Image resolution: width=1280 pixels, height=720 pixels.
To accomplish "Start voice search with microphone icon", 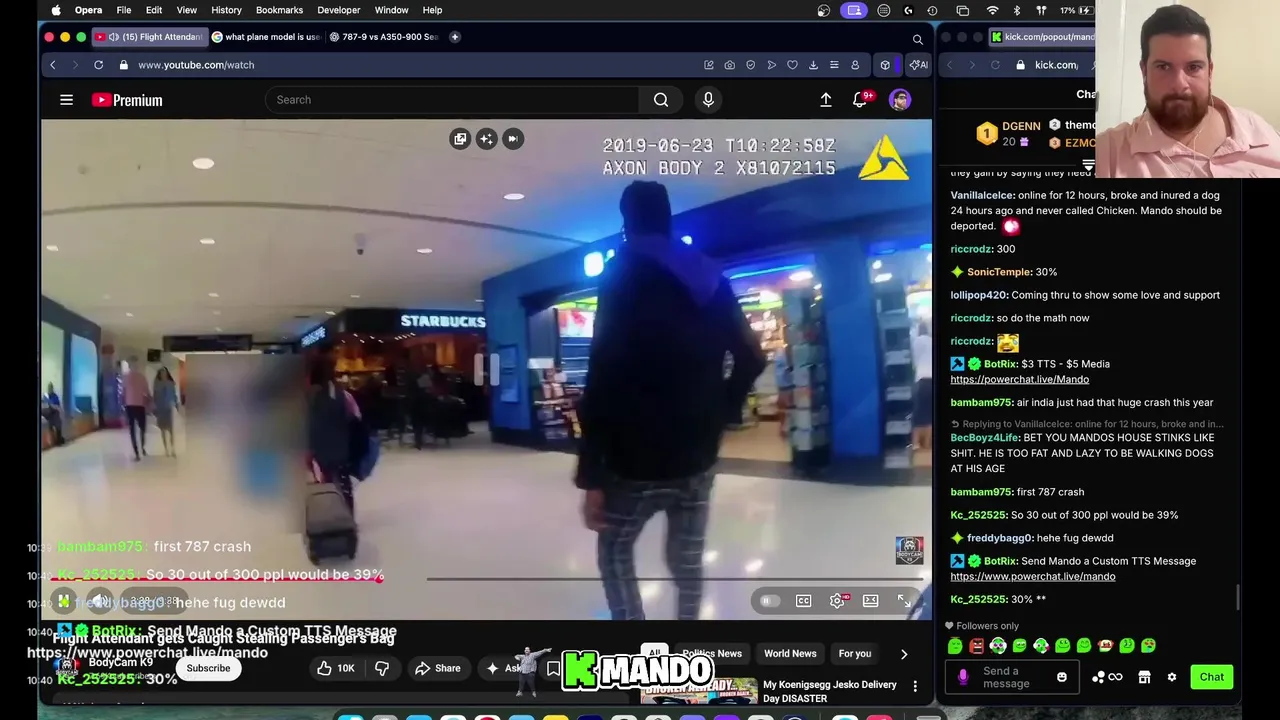I will tap(708, 100).
